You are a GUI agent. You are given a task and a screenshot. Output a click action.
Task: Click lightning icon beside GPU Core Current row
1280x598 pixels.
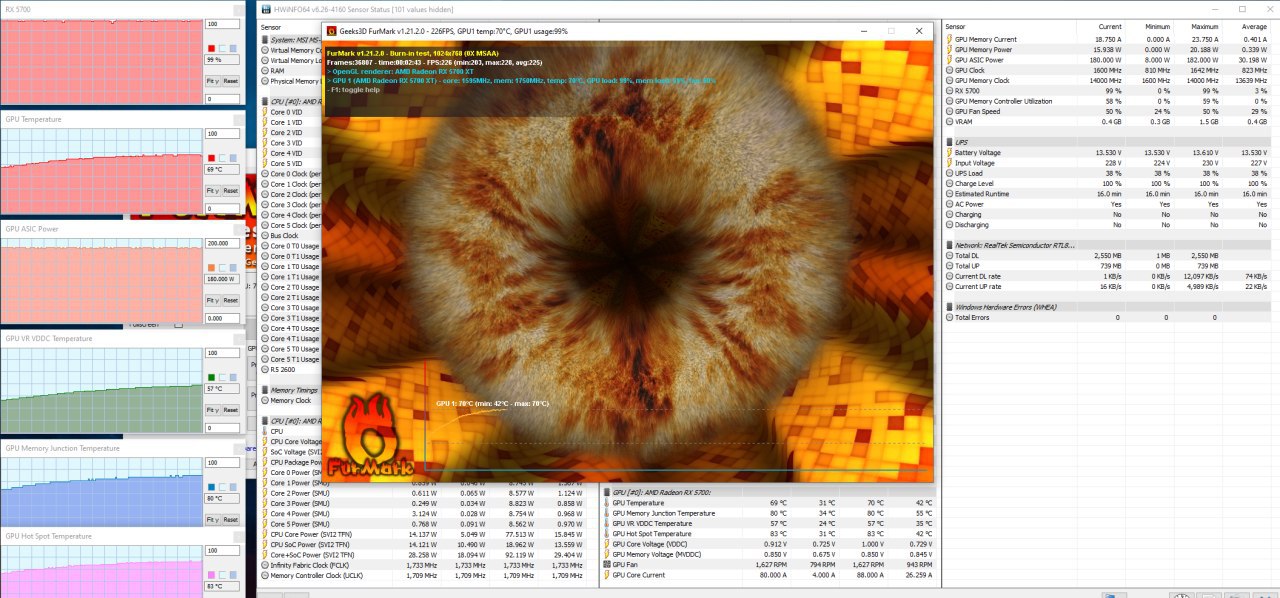pyautogui.click(x=605, y=575)
